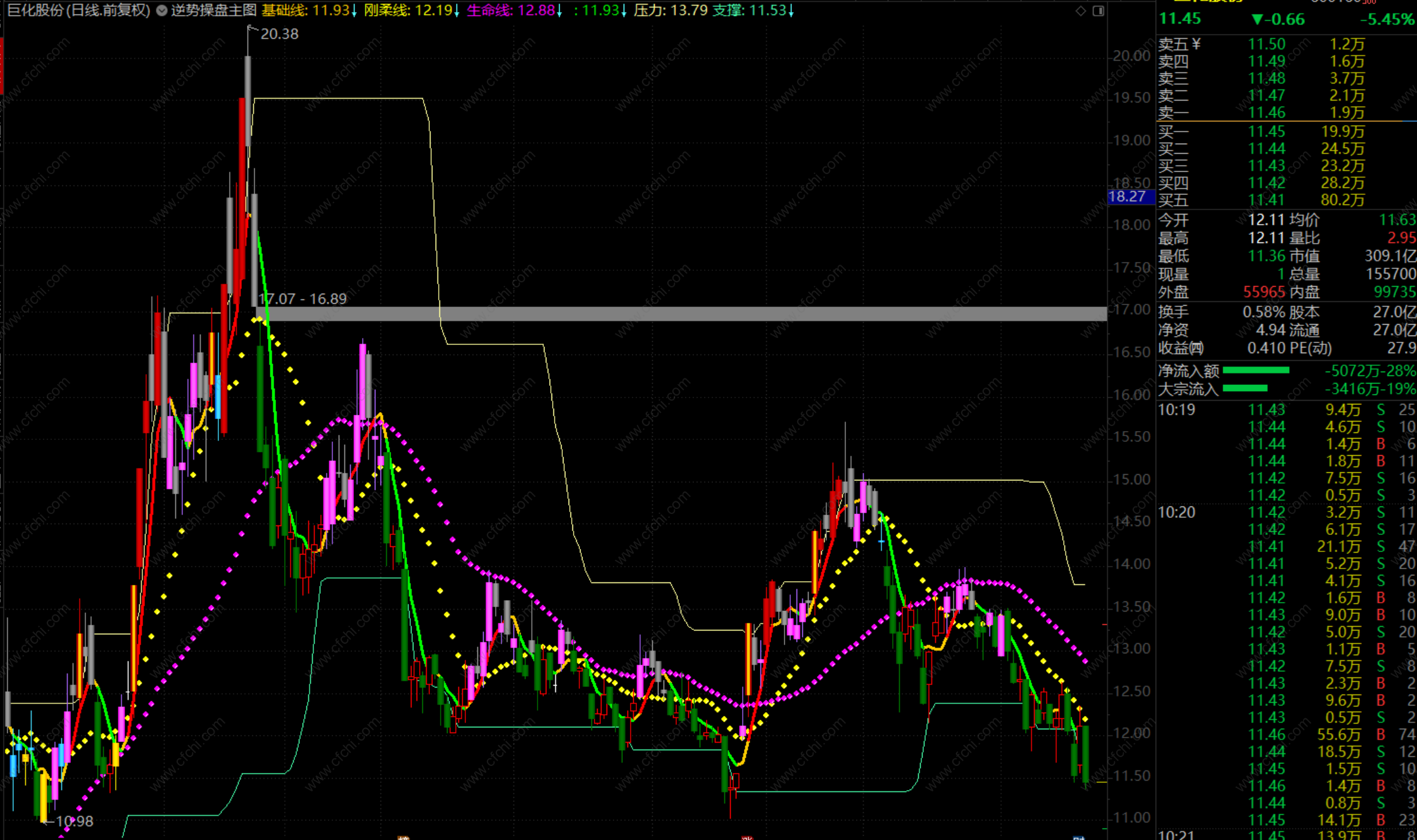Open the indicator dropdown beside 逆势操盘主图
Image resolution: width=1417 pixels, height=840 pixels.
point(162,11)
